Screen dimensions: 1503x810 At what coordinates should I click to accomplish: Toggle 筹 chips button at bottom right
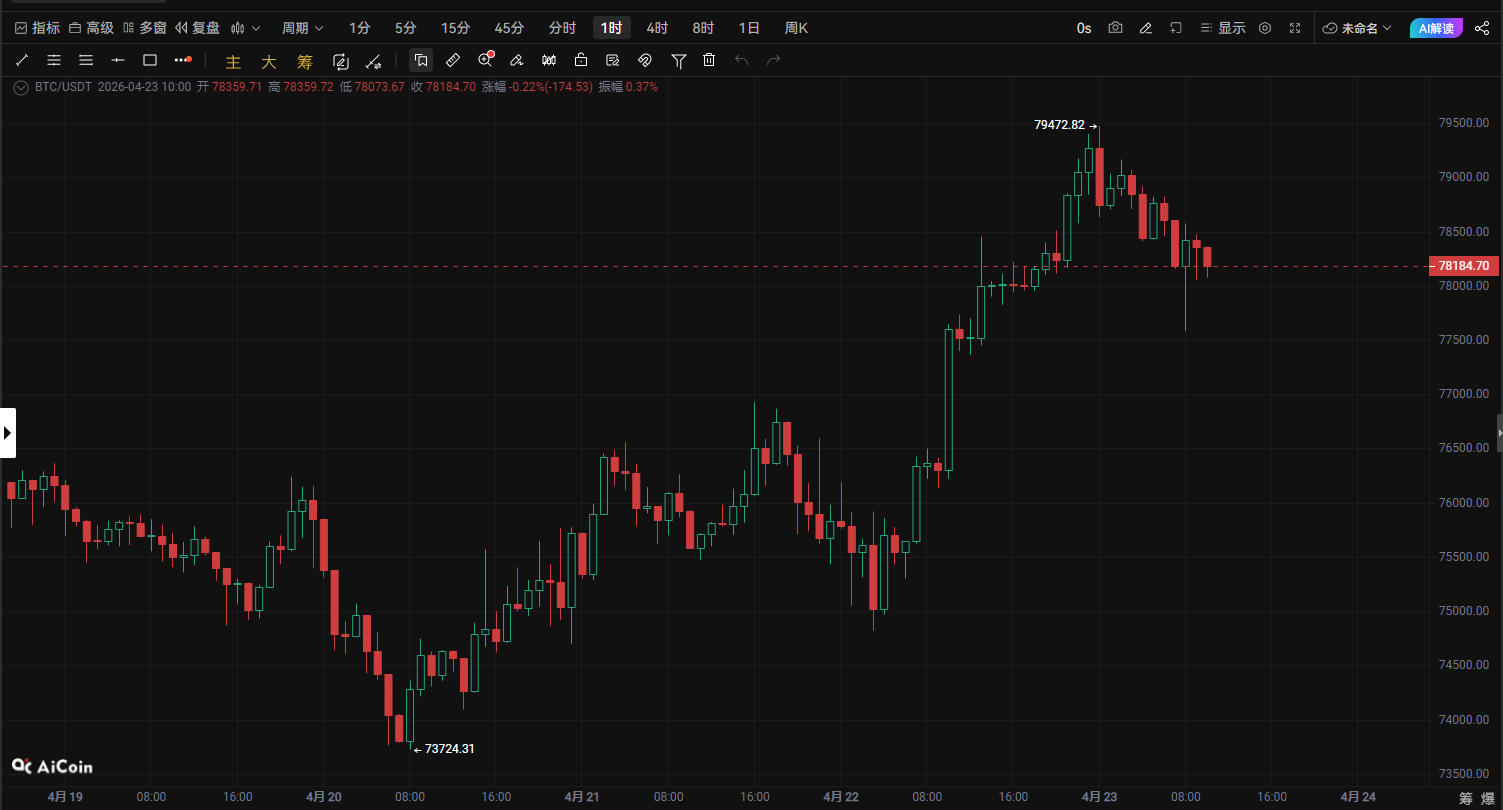point(1465,798)
